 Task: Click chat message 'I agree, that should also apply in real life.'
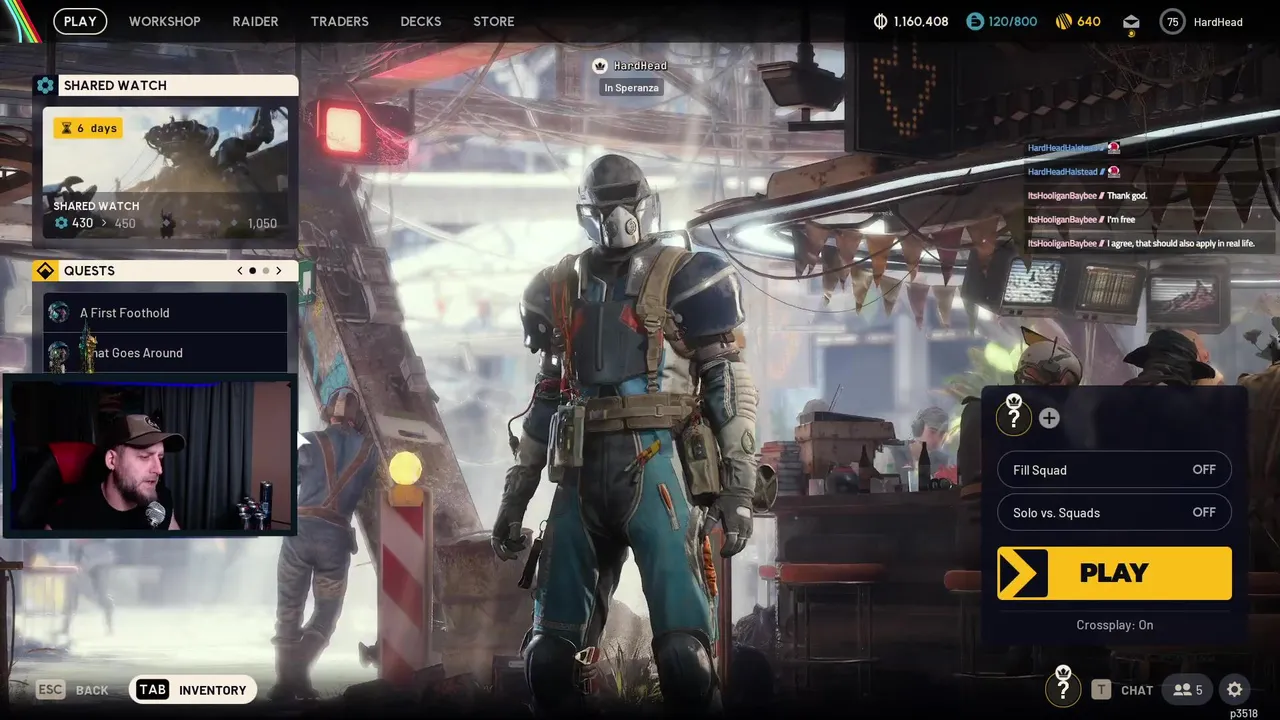point(1180,244)
